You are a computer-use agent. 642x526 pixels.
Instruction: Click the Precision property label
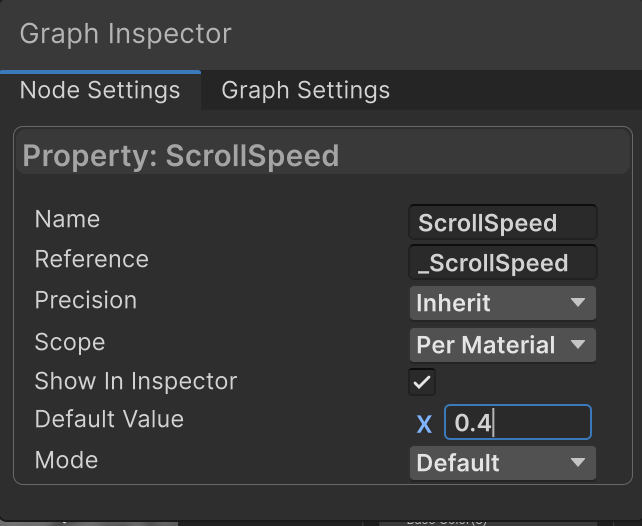(85, 300)
